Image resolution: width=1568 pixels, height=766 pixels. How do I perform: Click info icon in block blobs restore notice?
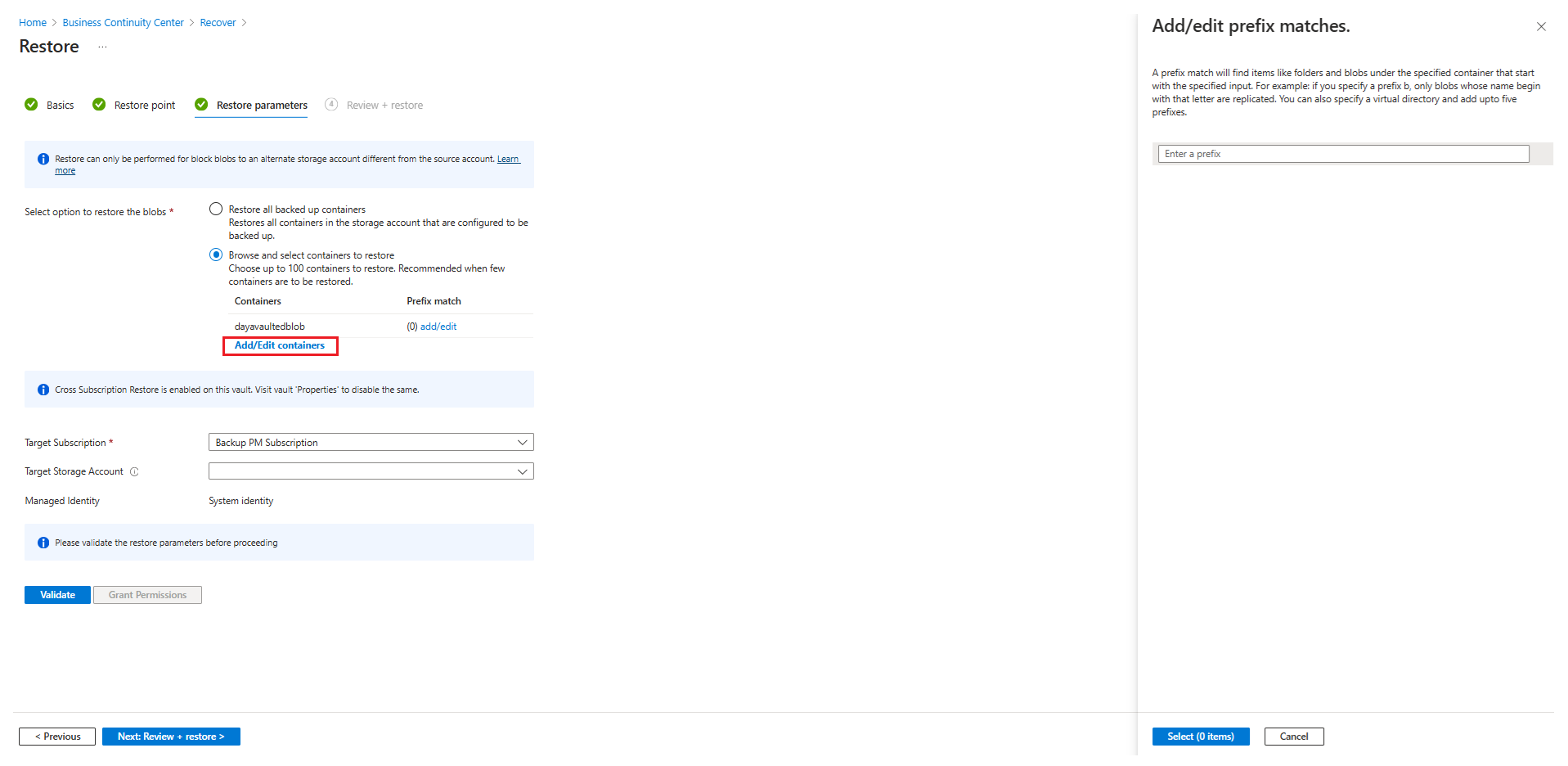click(43, 160)
